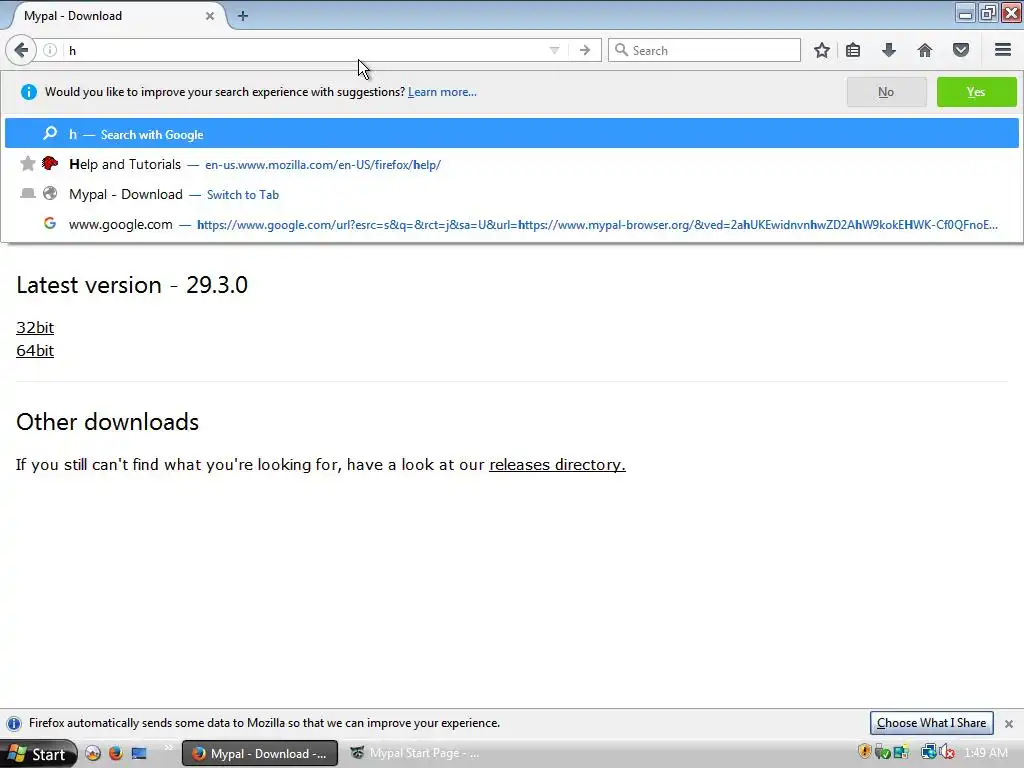Click the info icon in bottom notification bar
Screen dimensions: 1024x768
pos(14,724)
